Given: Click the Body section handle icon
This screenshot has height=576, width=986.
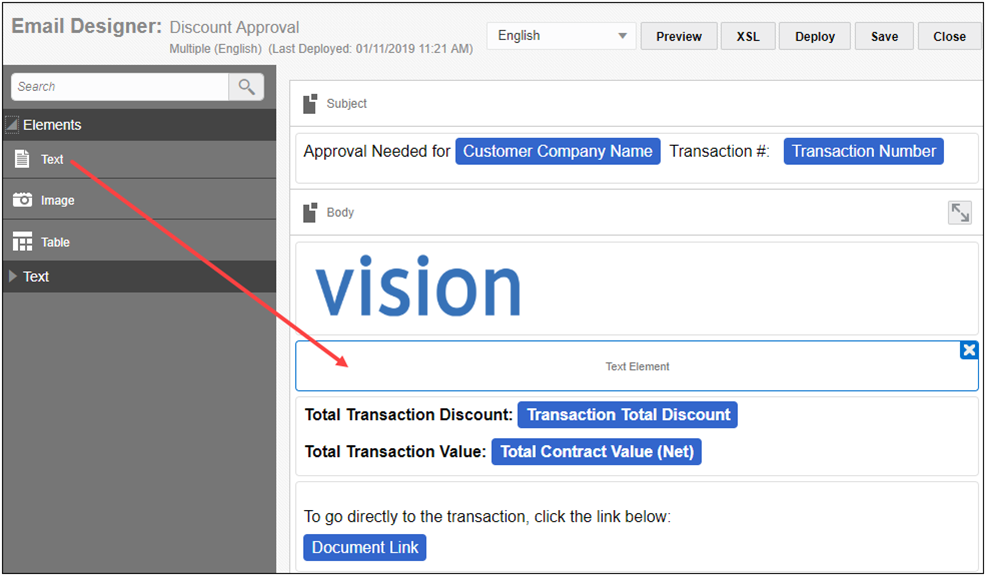Looking at the screenshot, I should point(308,212).
